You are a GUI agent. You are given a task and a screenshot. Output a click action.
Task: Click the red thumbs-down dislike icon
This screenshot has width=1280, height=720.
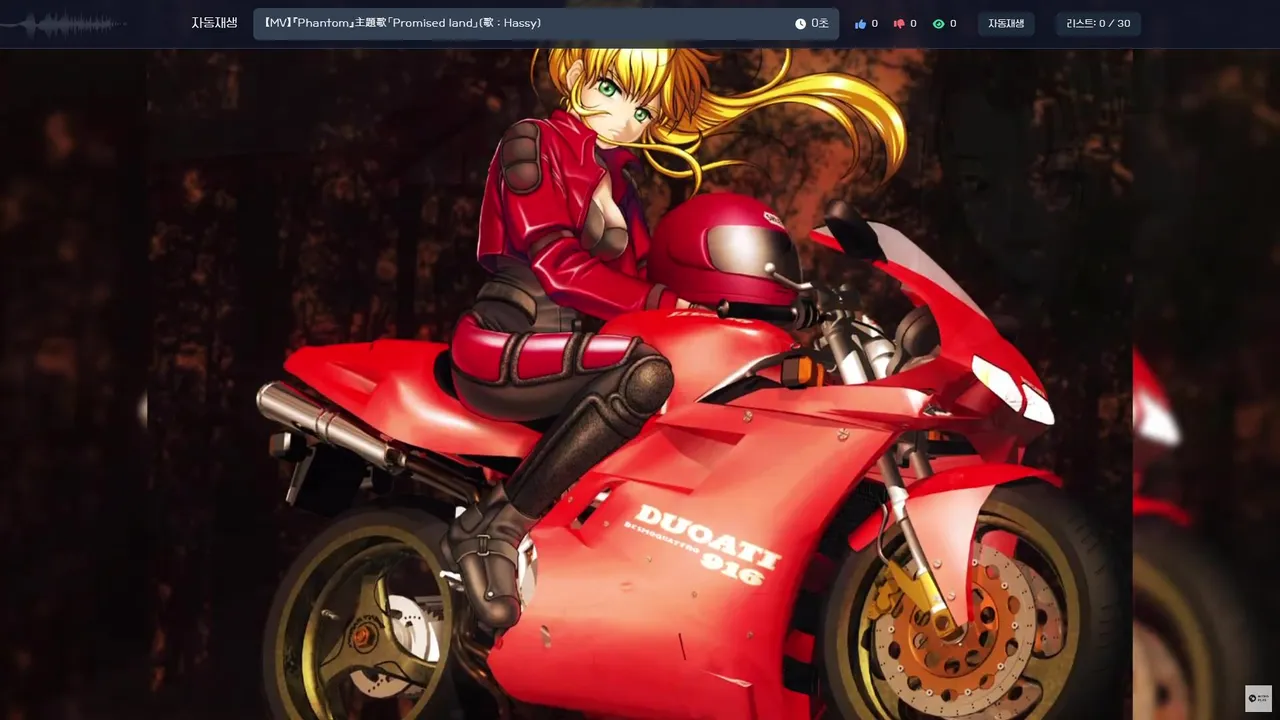(898, 24)
